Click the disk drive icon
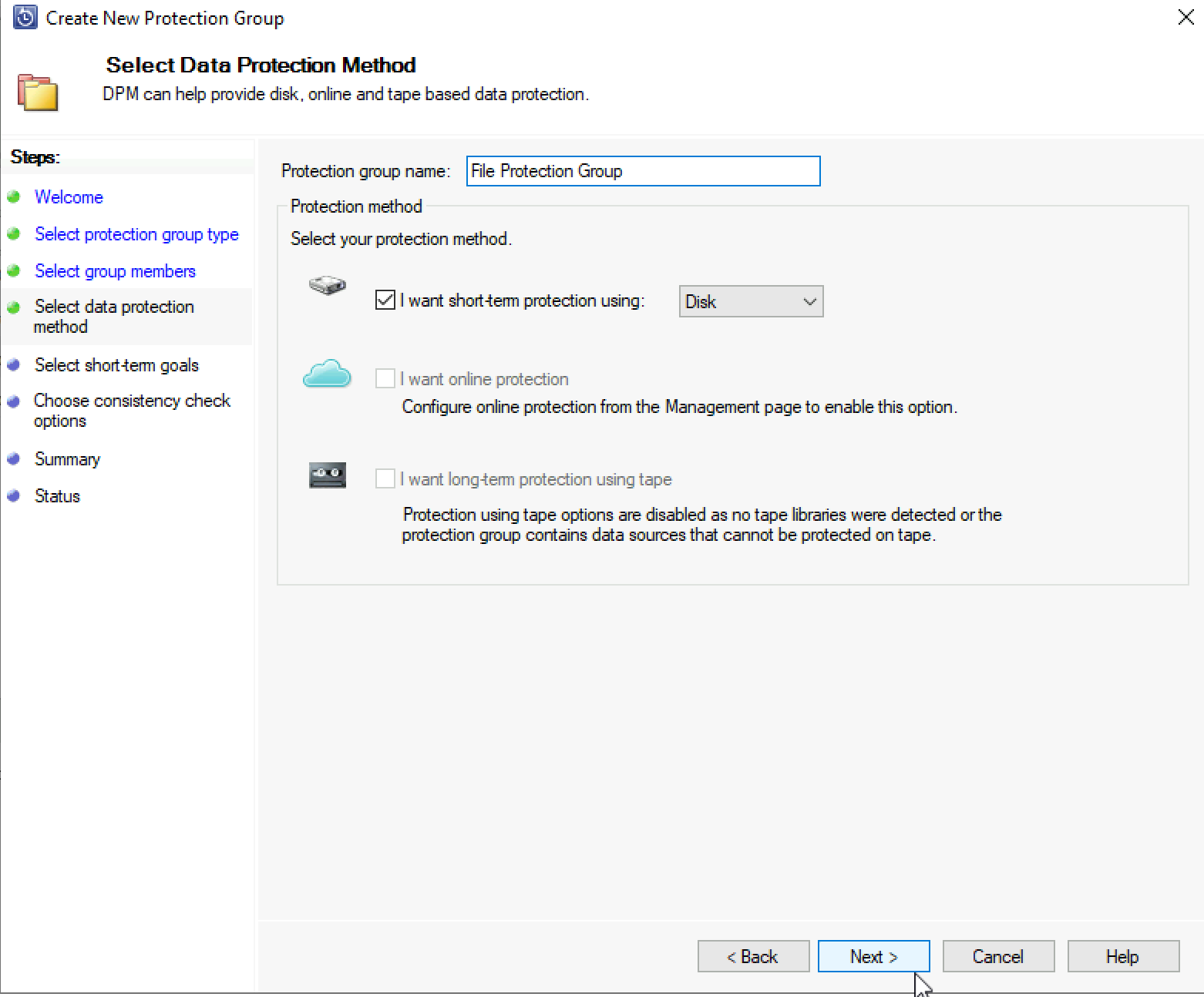The width and height of the screenshot is (1204, 997). pyautogui.click(x=328, y=286)
